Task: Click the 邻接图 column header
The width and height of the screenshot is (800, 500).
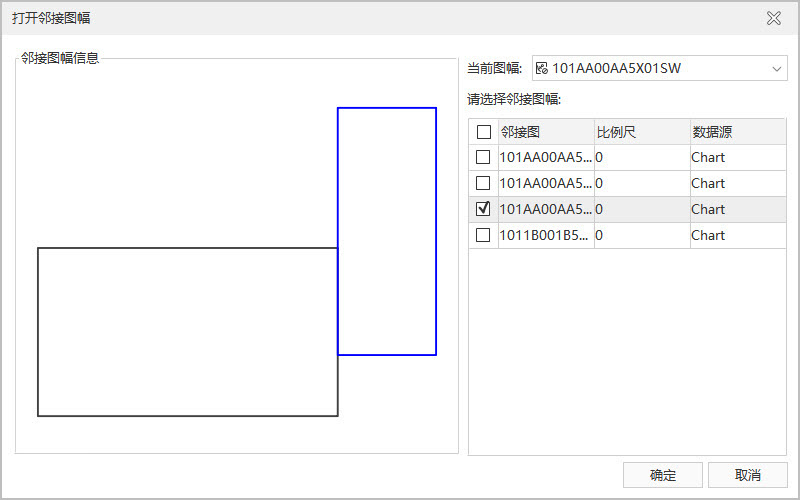Action: point(545,132)
